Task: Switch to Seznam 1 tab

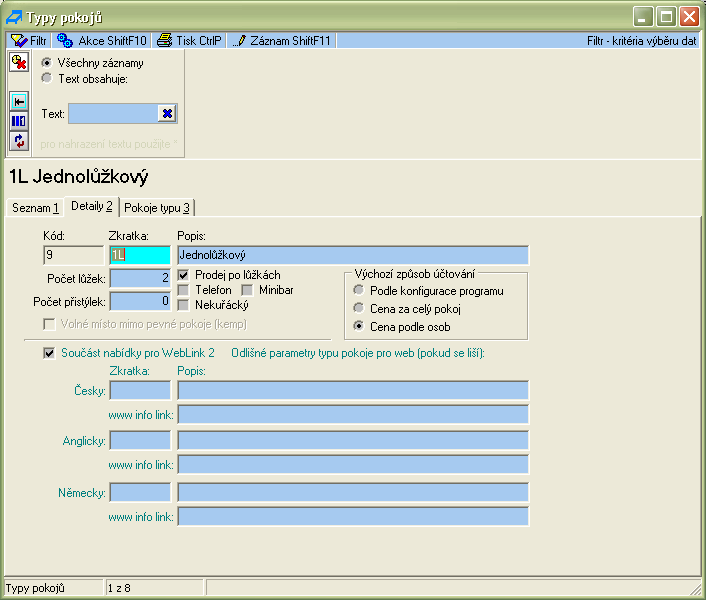Action: pyautogui.click(x=35, y=208)
